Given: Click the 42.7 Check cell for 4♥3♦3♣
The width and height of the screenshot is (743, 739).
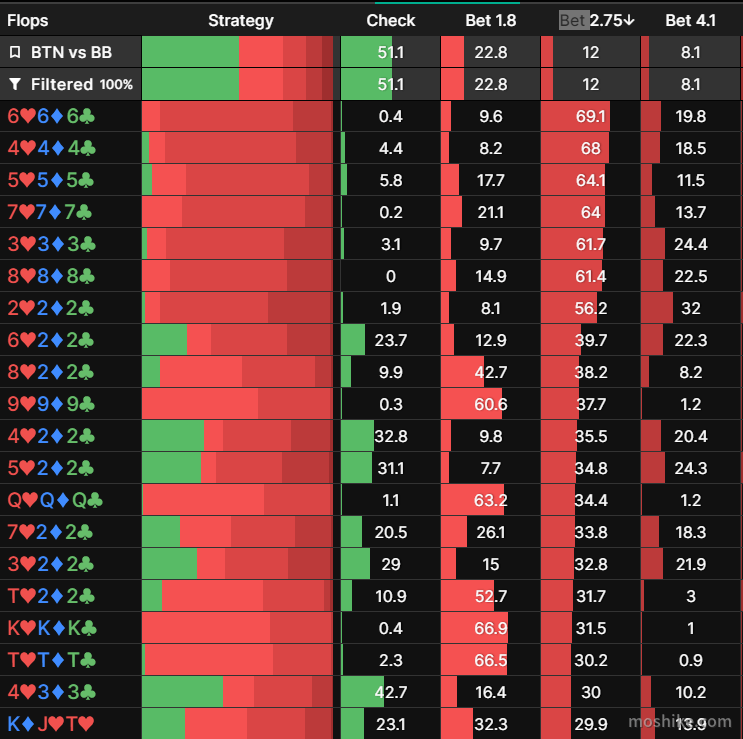Looking at the screenshot, I should pos(390,692).
